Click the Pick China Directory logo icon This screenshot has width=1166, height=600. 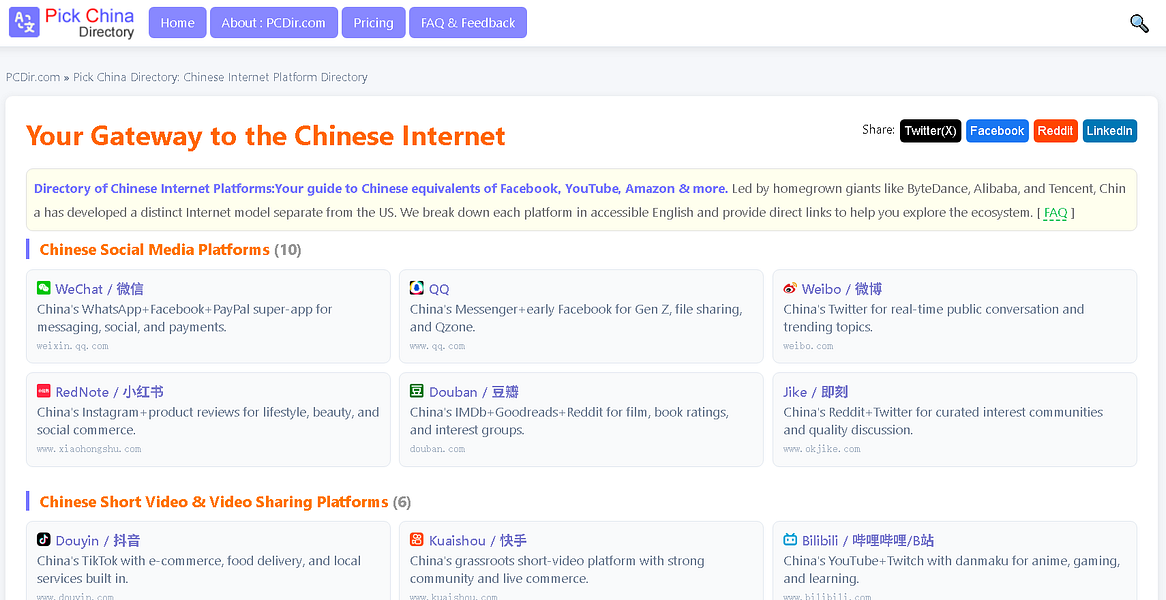pos(25,22)
